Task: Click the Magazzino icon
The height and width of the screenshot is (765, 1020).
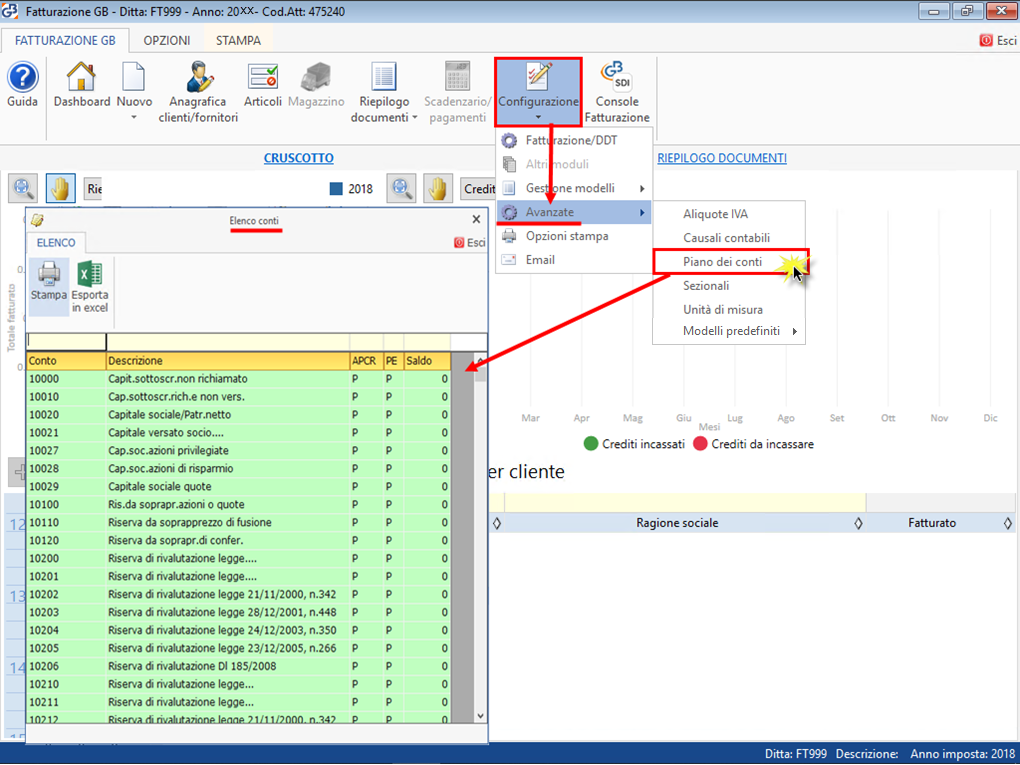Action: pyautogui.click(x=315, y=77)
